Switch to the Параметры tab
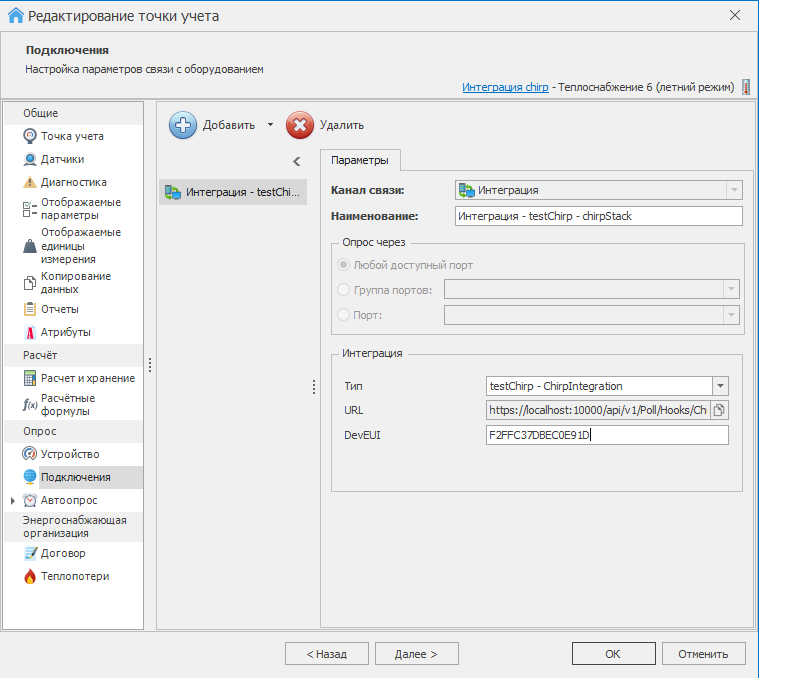The height and width of the screenshot is (678, 800). [360, 161]
